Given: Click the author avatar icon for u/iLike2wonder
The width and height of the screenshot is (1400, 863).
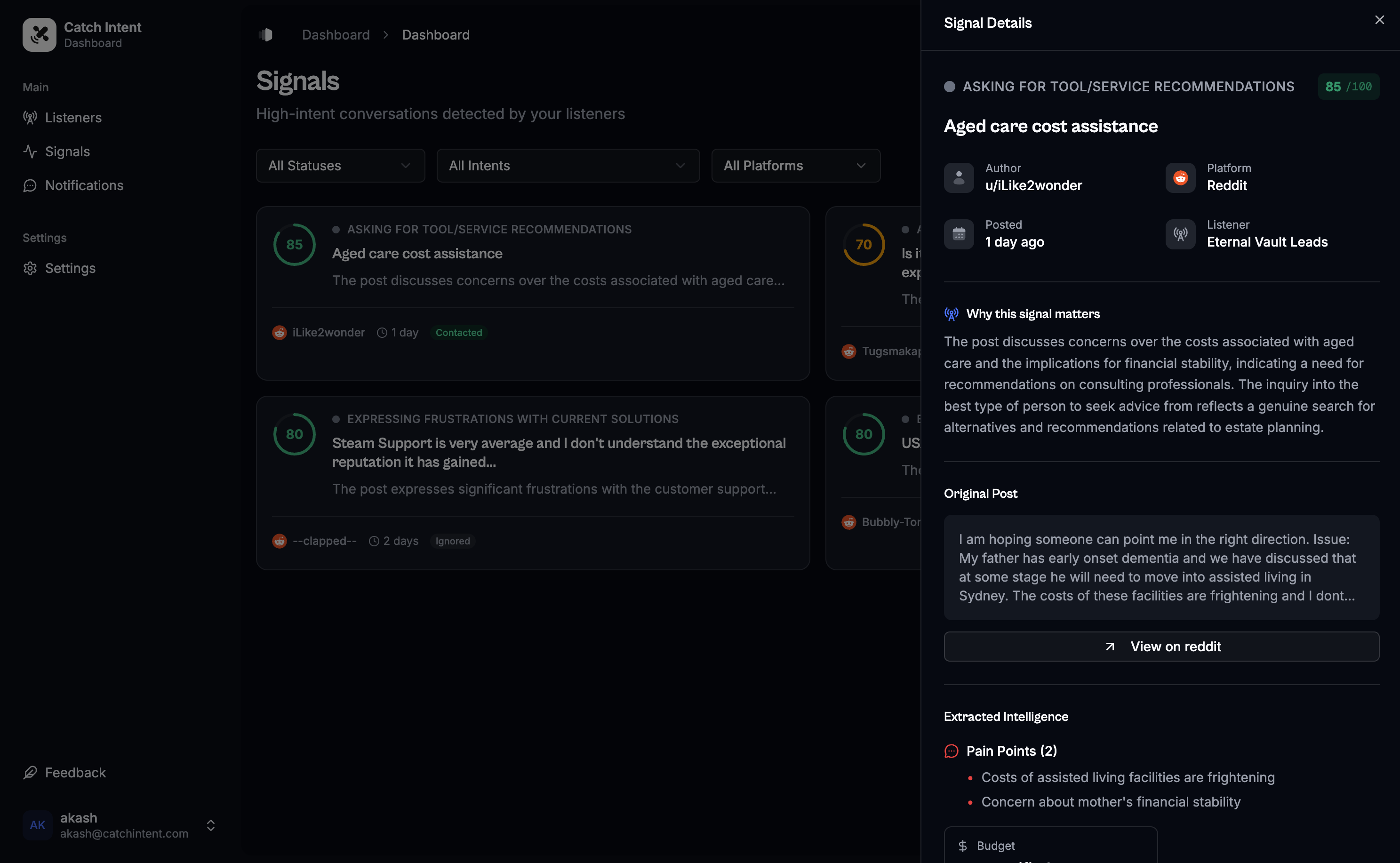Looking at the screenshot, I should 959,177.
